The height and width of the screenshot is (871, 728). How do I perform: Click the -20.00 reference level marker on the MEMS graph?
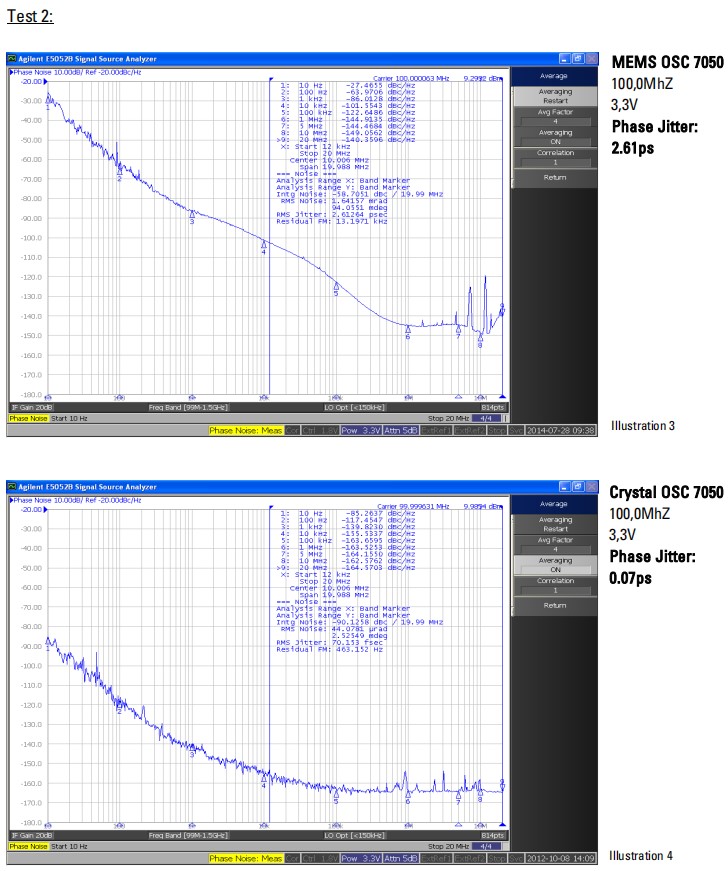26,82
